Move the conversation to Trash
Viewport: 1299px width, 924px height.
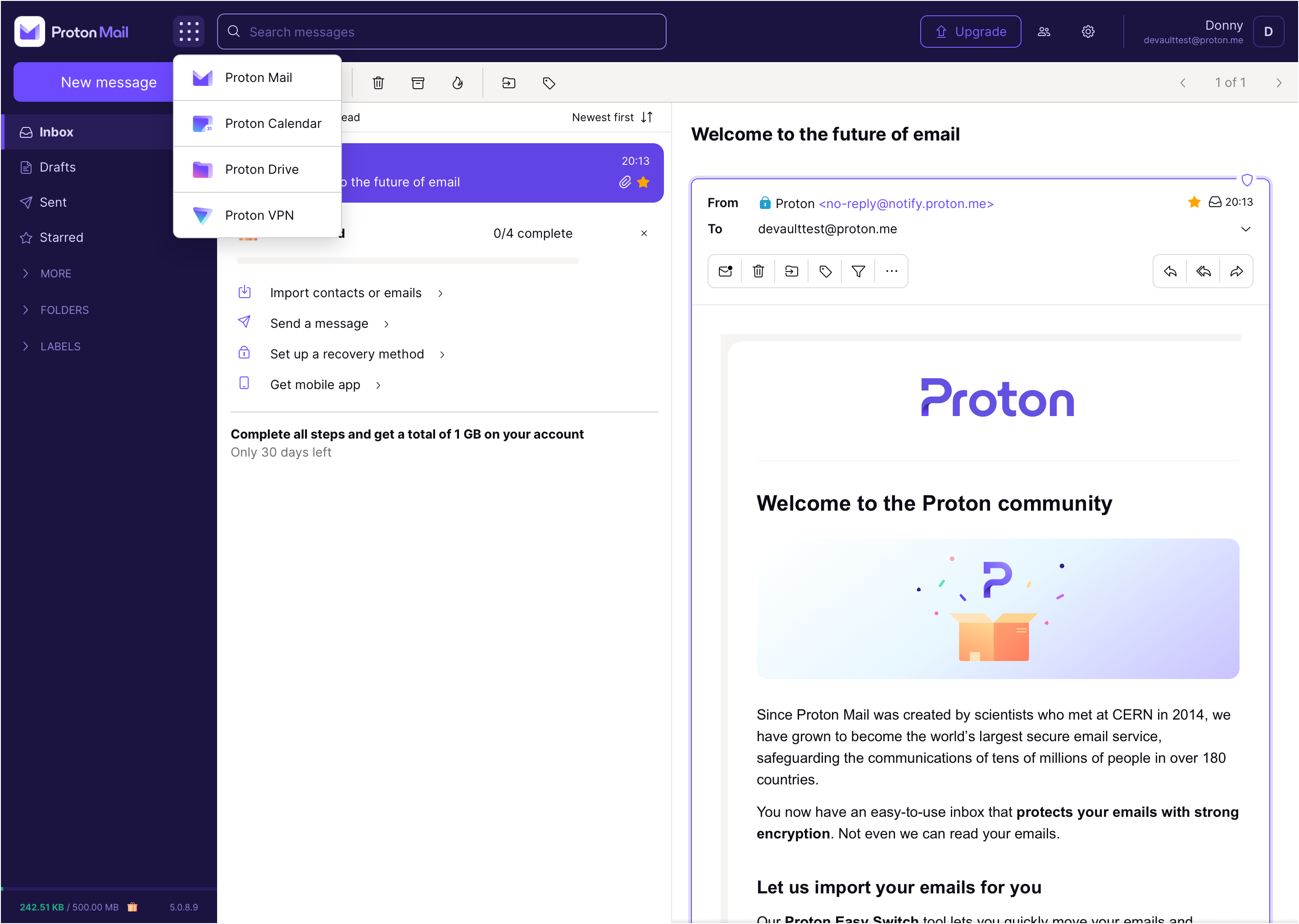coord(378,82)
